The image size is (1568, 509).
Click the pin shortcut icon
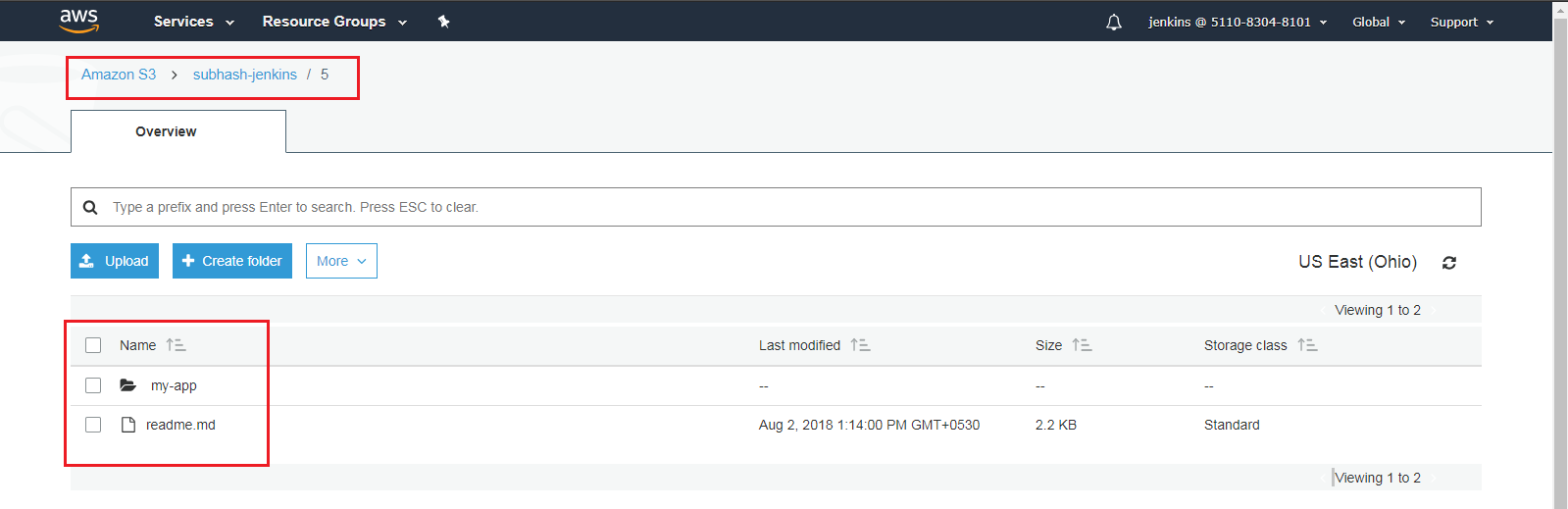coord(443,22)
